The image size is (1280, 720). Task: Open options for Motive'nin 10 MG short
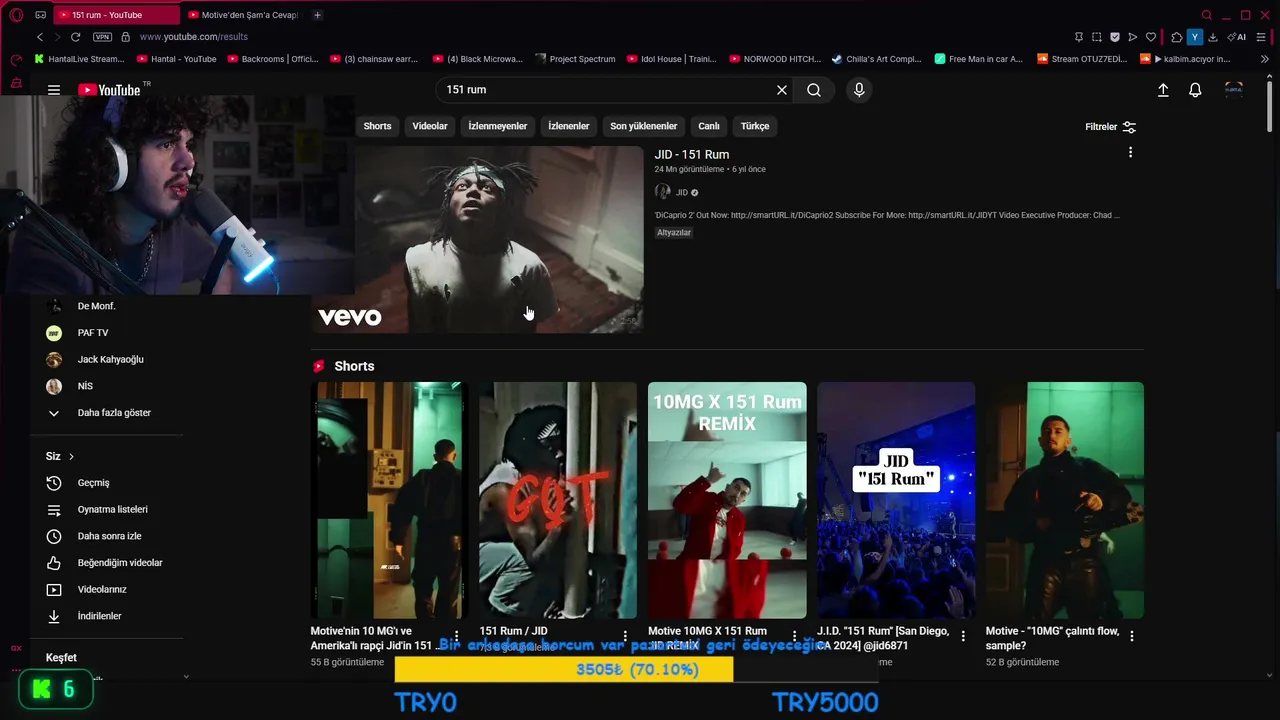click(456, 636)
